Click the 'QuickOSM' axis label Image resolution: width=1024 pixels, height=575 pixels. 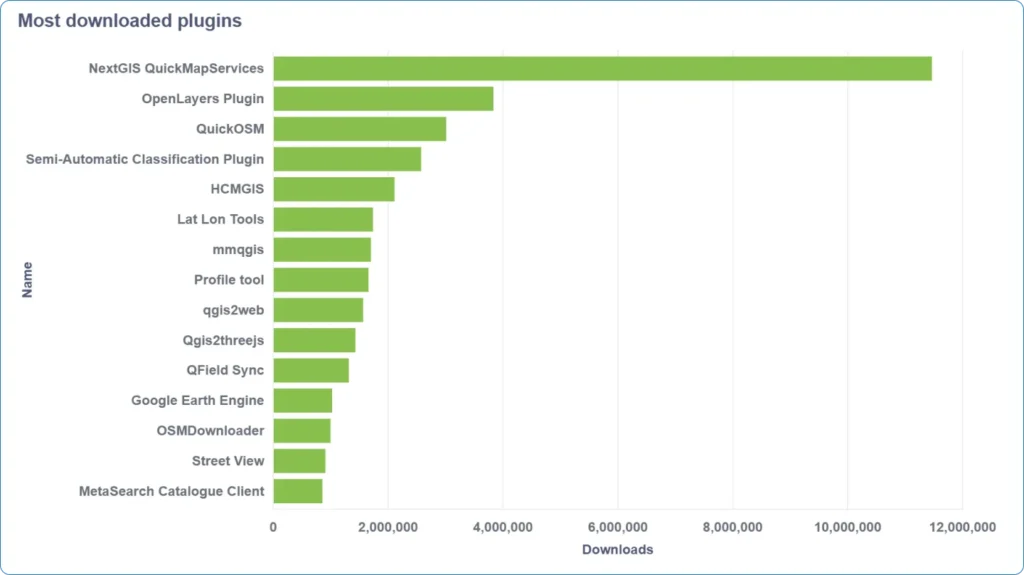(x=231, y=129)
